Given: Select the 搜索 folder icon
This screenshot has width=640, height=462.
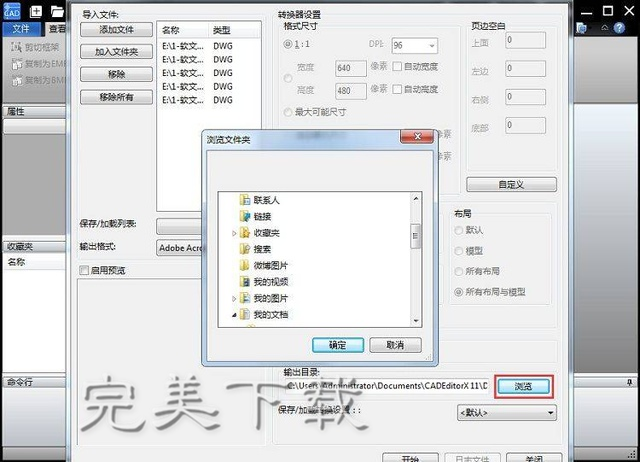Looking at the screenshot, I should coord(244,249).
